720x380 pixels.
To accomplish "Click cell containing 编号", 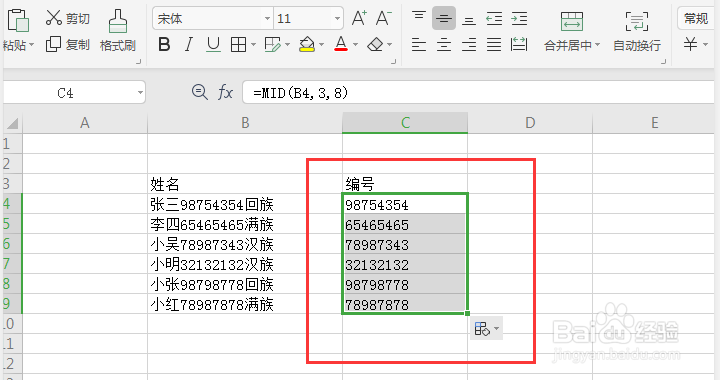I will coord(405,184).
